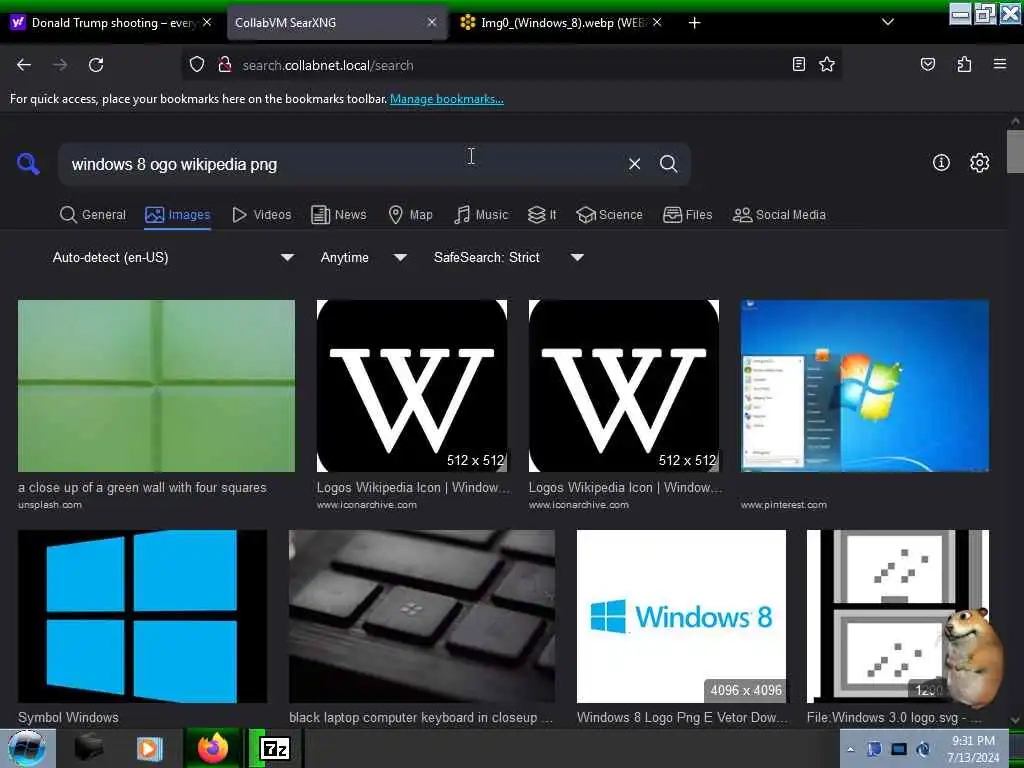
Task: Open the extensions puzzle icon
Action: pyautogui.click(x=964, y=64)
